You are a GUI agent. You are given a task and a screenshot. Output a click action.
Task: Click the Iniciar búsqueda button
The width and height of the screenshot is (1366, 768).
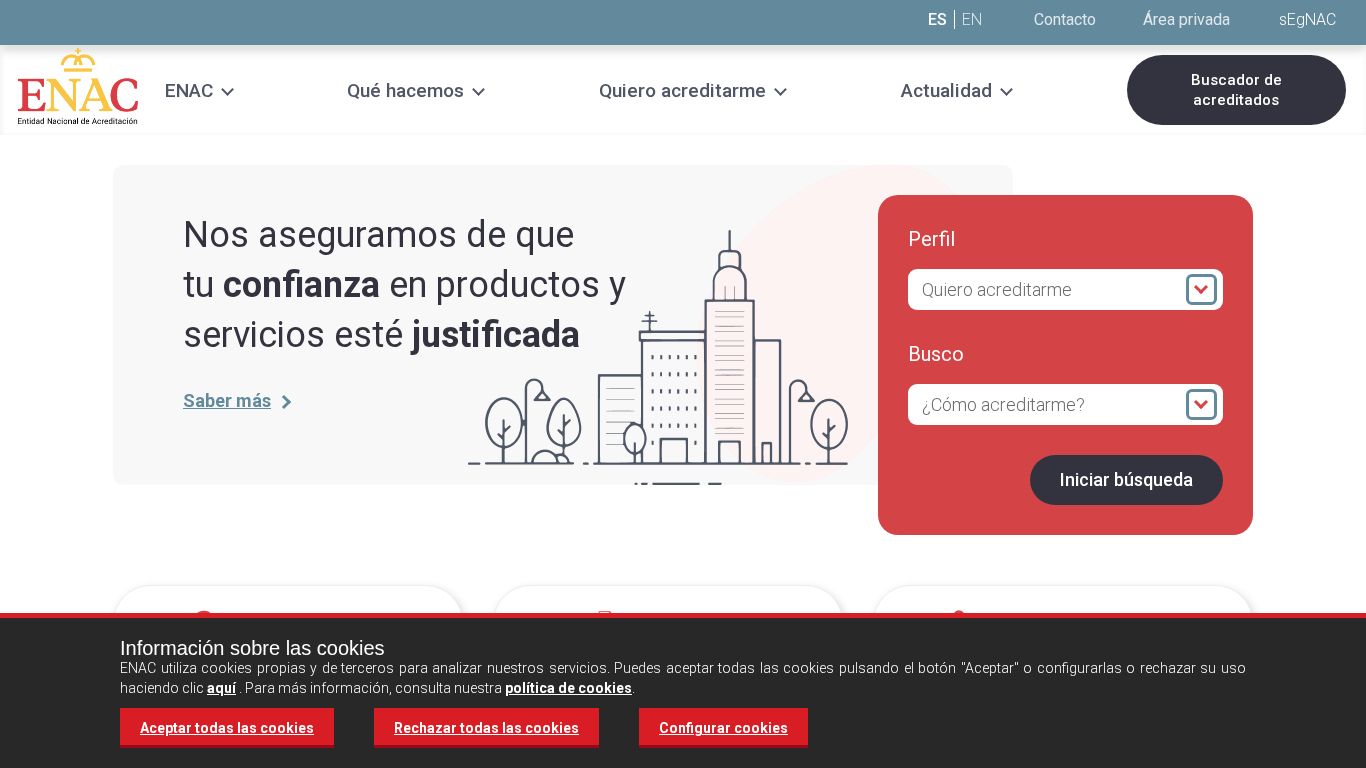(1126, 480)
